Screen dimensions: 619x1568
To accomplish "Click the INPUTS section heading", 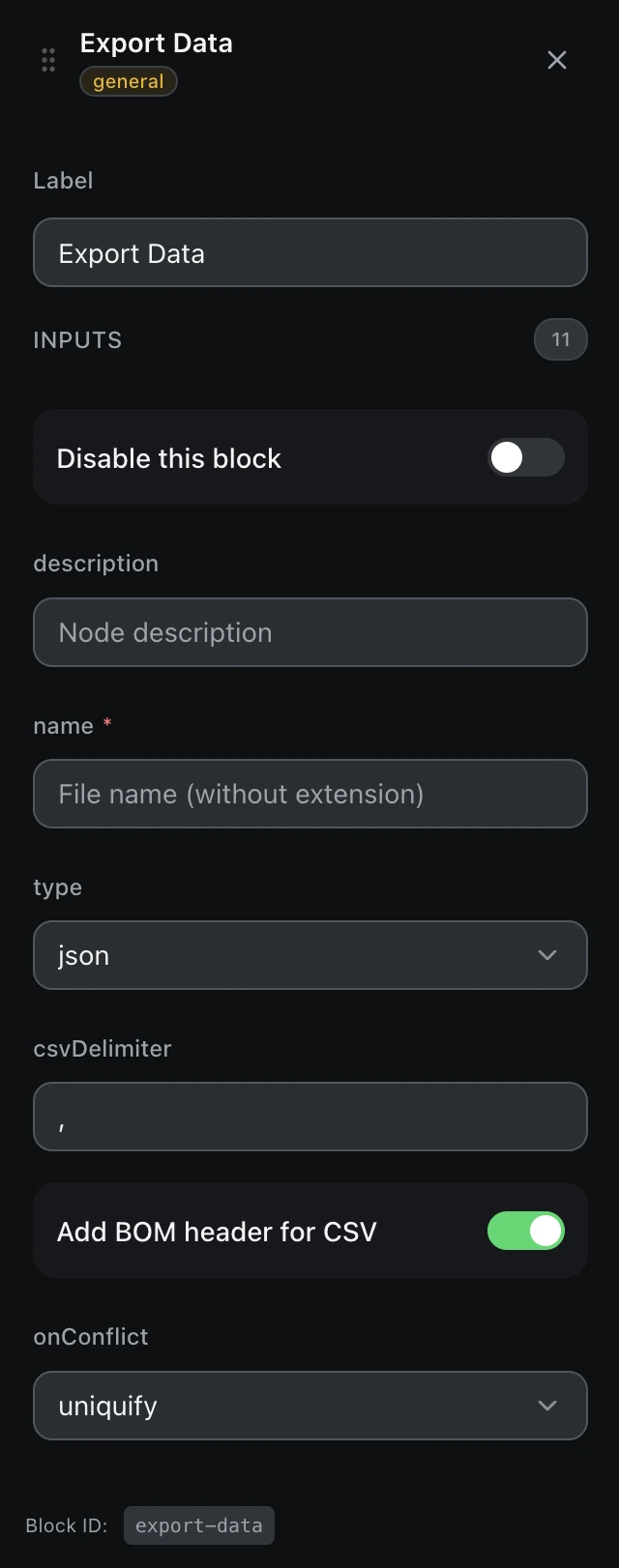I will click(x=77, y=340).
